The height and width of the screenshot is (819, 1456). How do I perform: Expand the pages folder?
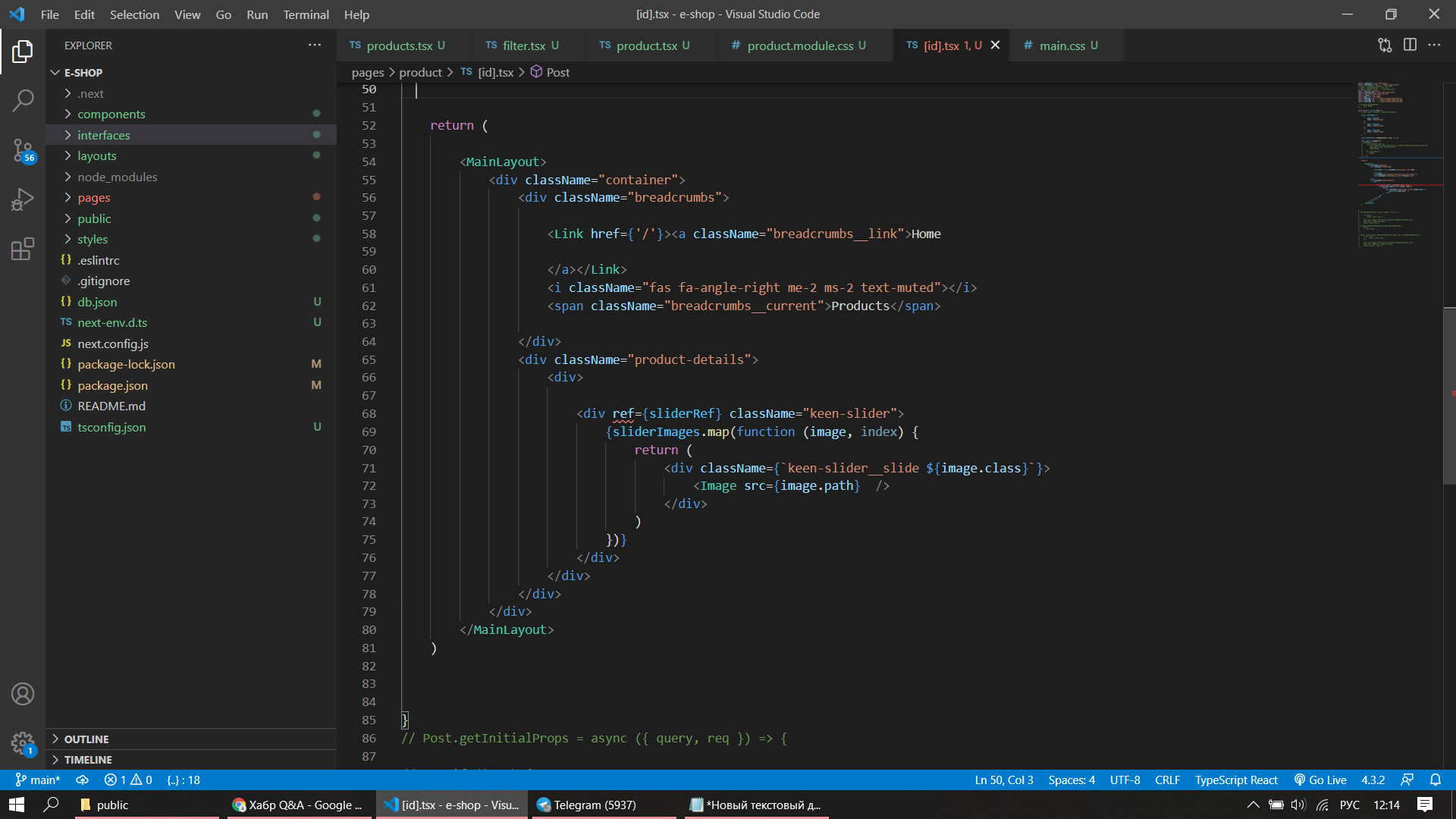point(191,197)
